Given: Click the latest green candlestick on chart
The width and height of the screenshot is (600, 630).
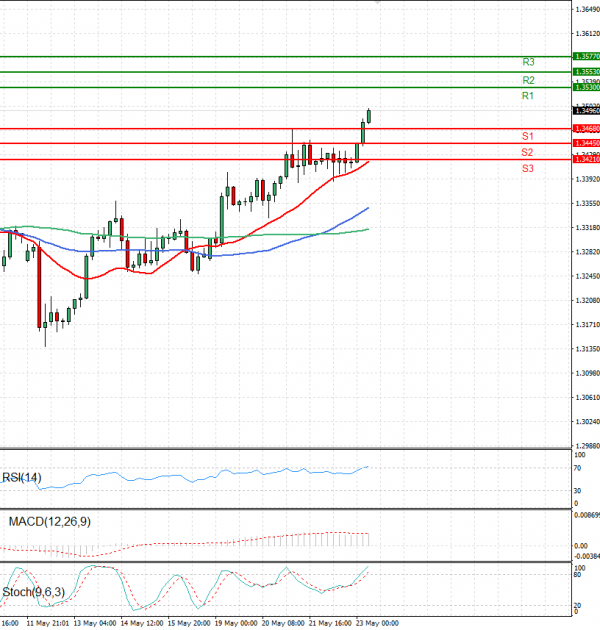Looking at the screenshot, I should pyautogui.click(x=369, y=116).
